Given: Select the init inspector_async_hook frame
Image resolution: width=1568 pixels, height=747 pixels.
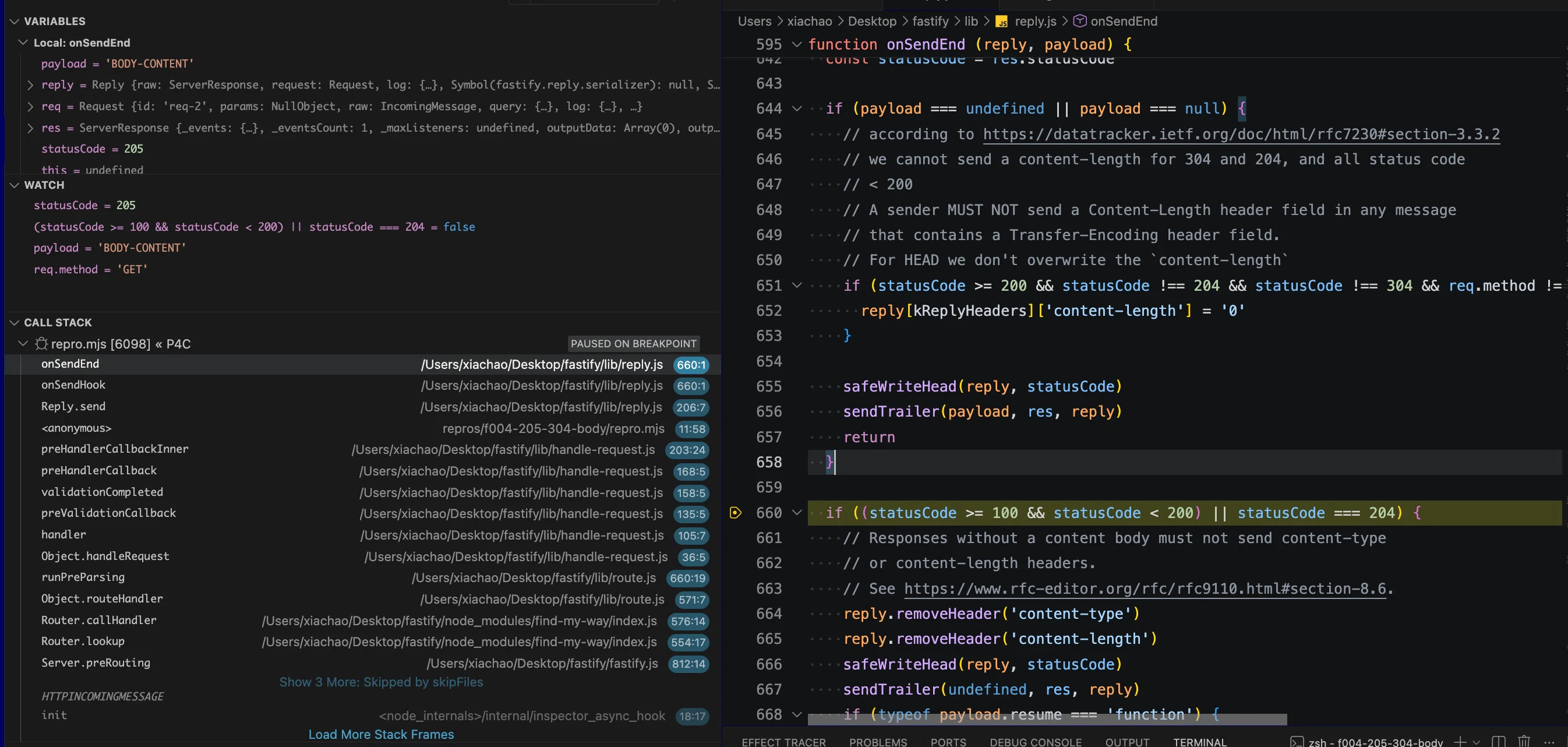Looking at the screenshot, I should point(363,716).
